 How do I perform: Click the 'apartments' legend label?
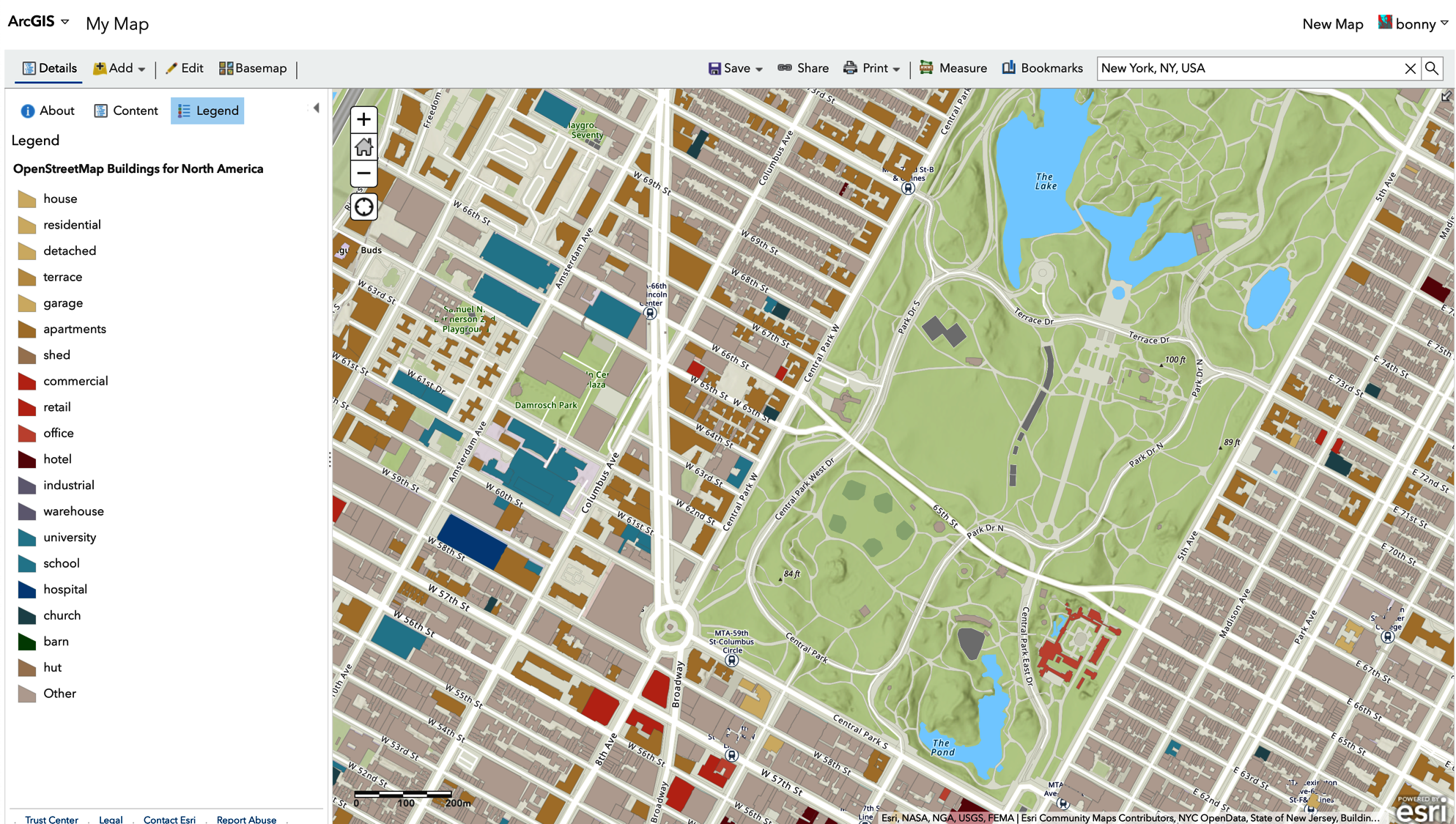click(x=75, y=329)
